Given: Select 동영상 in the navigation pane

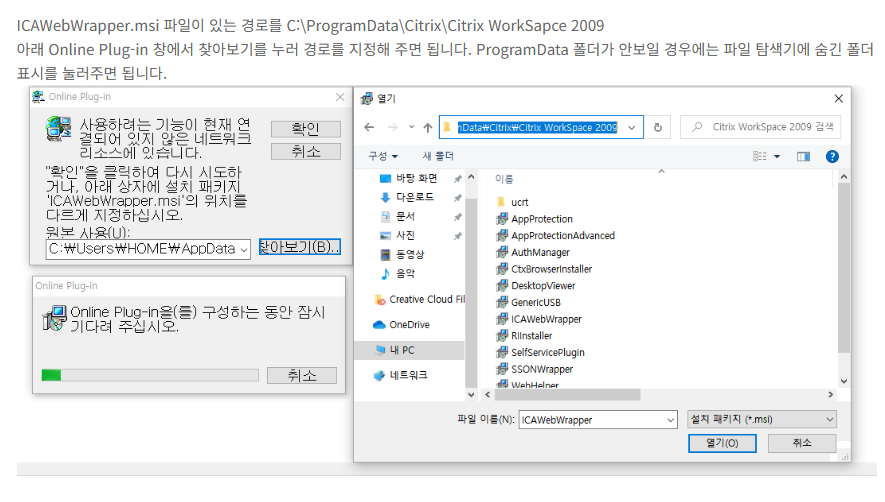Looking at the screenshot, I should [410, 255].
